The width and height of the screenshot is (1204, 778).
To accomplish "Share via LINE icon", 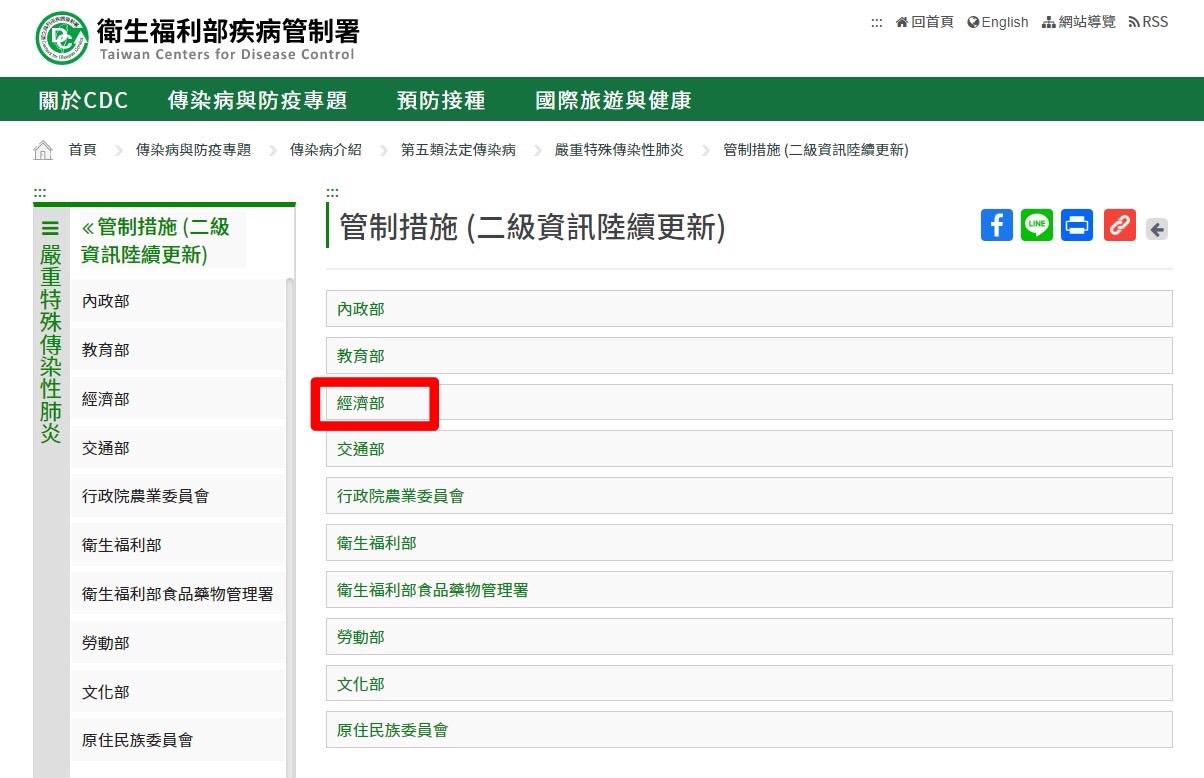I will coord(1037,225).
